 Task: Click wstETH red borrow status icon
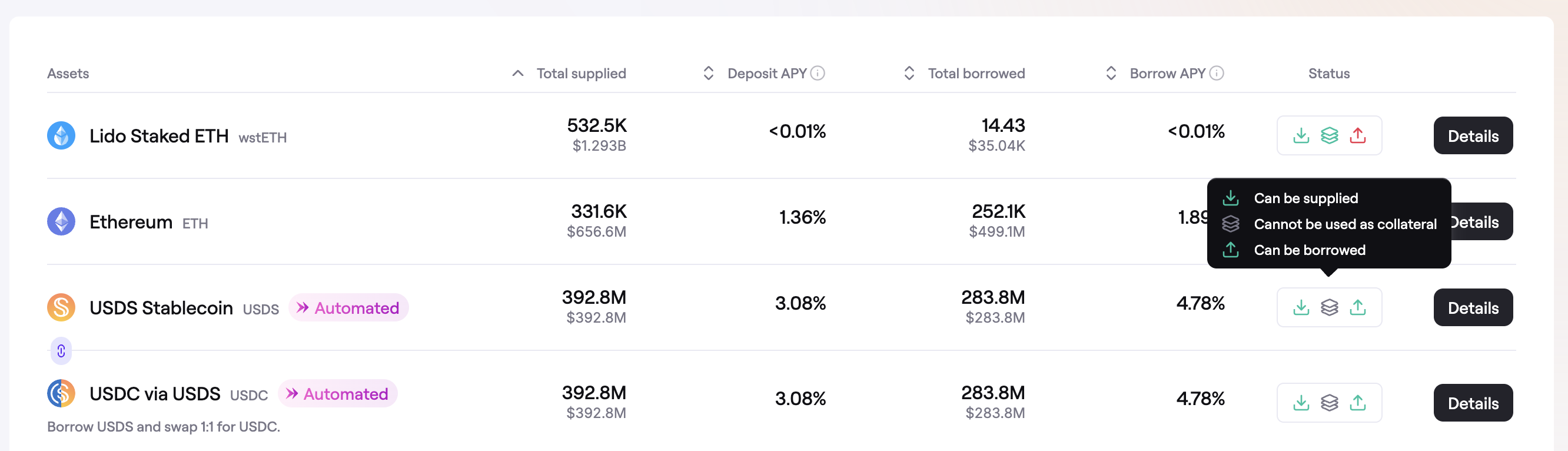(x=1357, y=135)
